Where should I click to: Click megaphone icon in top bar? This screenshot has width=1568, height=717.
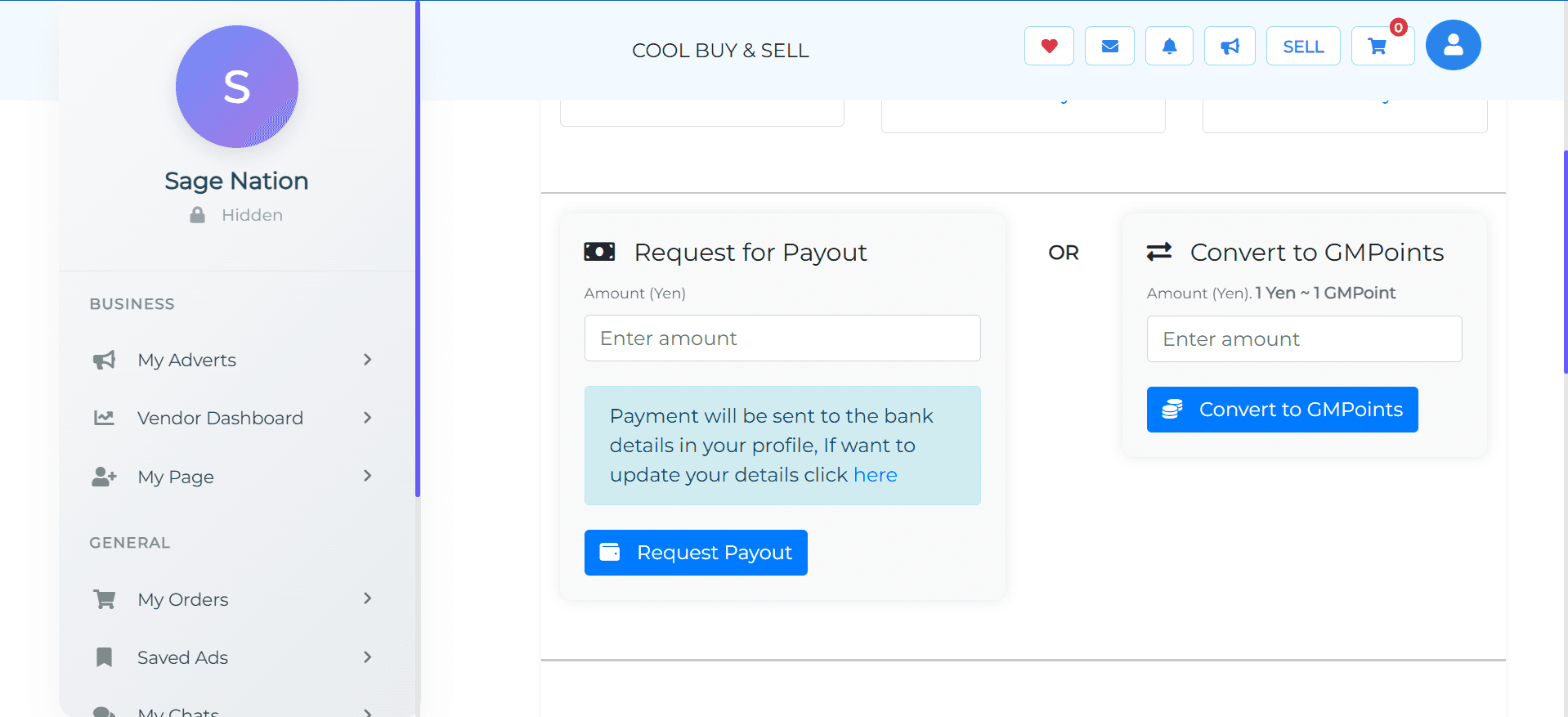tap(1230, 46)
